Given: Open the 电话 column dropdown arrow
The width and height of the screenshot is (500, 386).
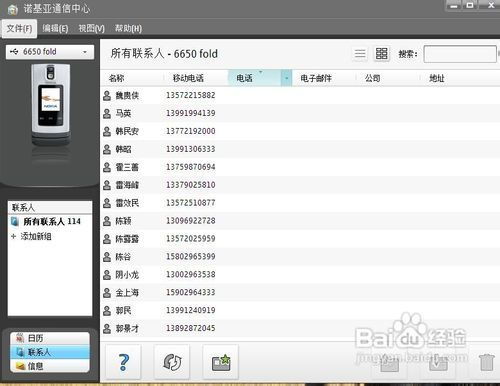Looking at the screenshot, I should (286, 78).
